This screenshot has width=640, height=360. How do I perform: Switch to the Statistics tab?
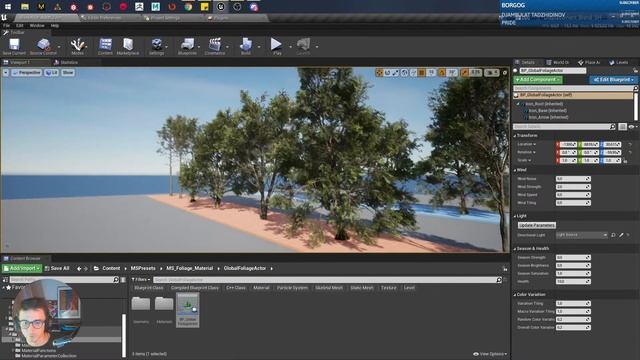coord(66,62)
